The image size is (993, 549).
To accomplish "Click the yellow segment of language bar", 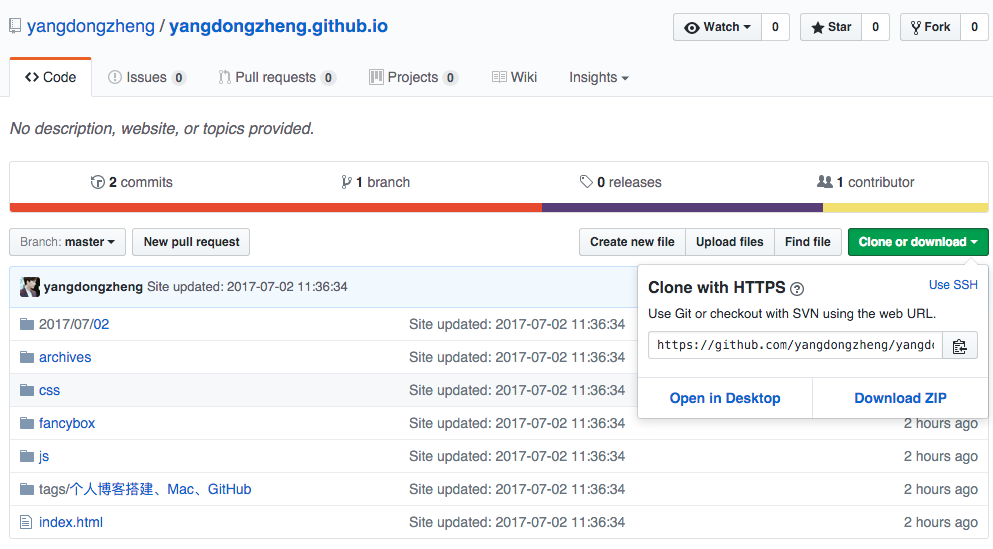I will point(906,208).
